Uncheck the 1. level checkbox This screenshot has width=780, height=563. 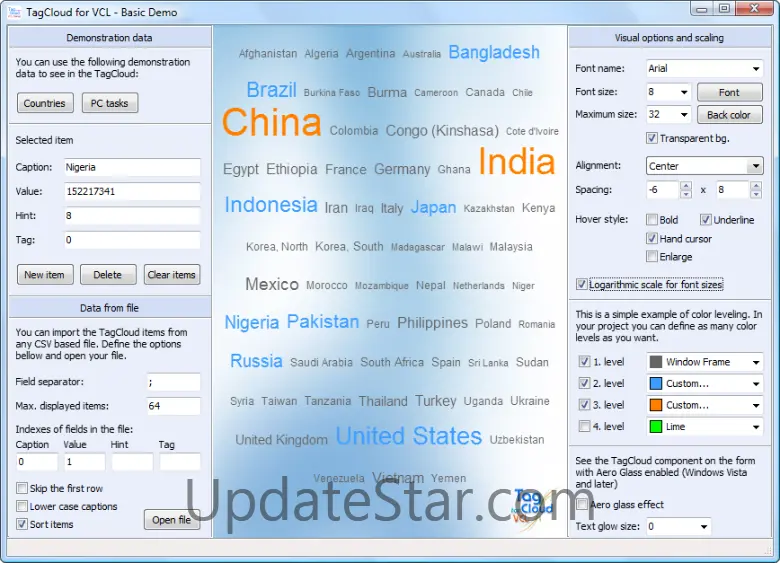point(585,362)
